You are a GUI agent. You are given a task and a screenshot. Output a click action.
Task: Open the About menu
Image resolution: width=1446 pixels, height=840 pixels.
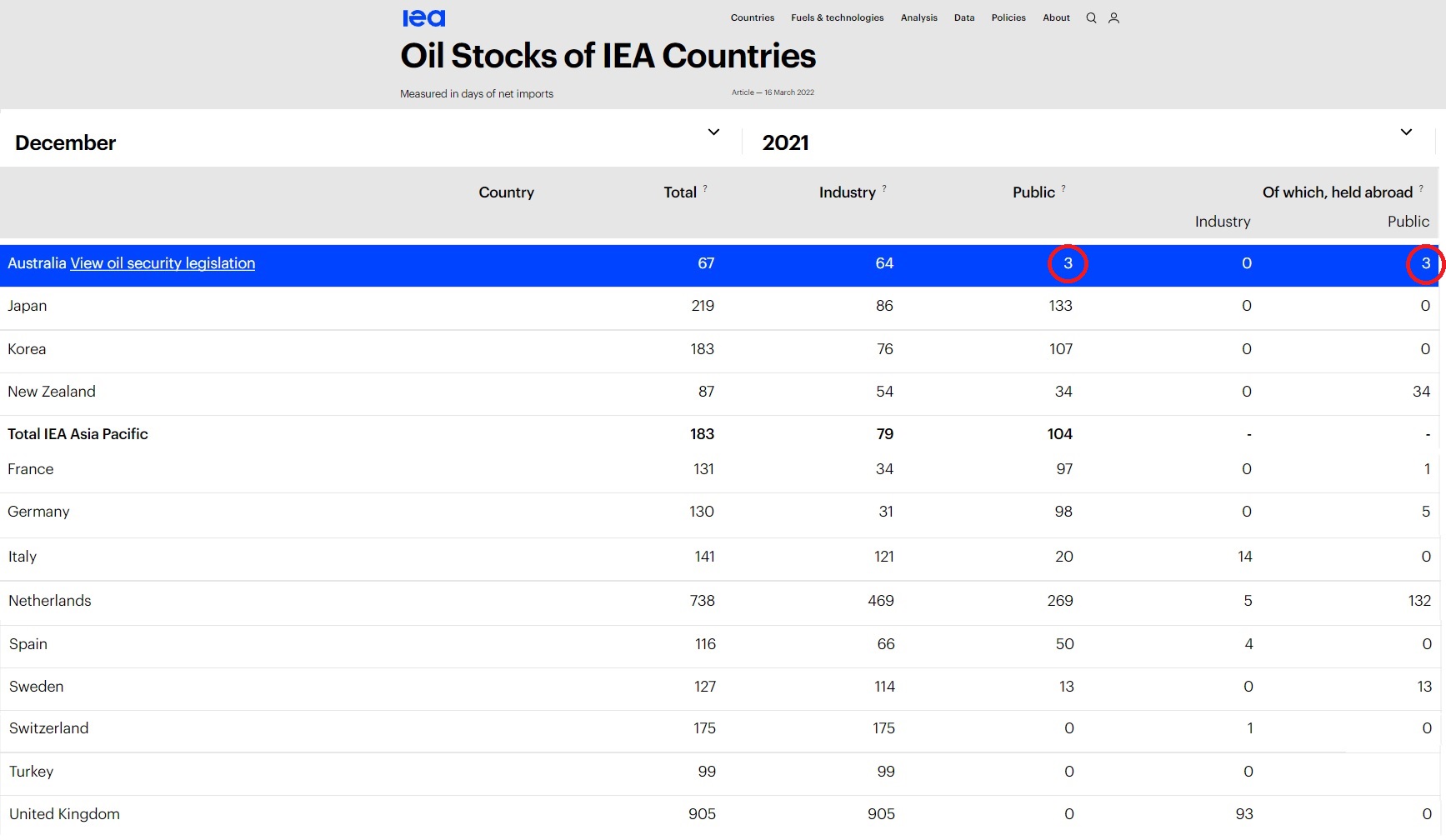(1056, 17)
